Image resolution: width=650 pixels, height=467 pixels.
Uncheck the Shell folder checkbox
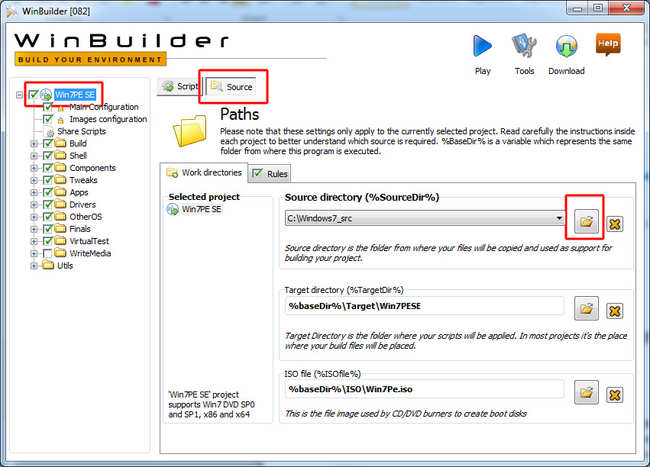[x=48, y=155]
